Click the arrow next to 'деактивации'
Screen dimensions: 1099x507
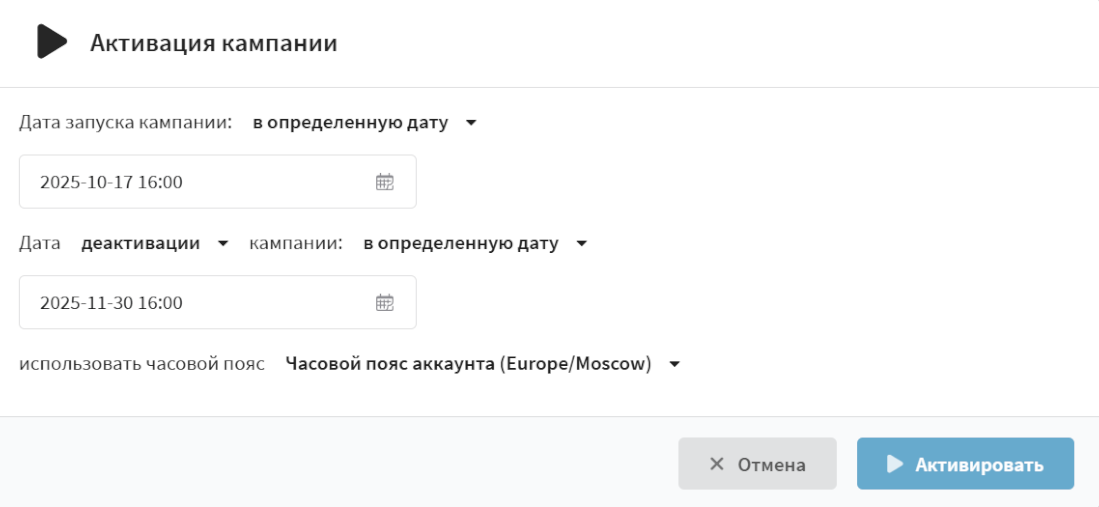[x=223, y=243]
